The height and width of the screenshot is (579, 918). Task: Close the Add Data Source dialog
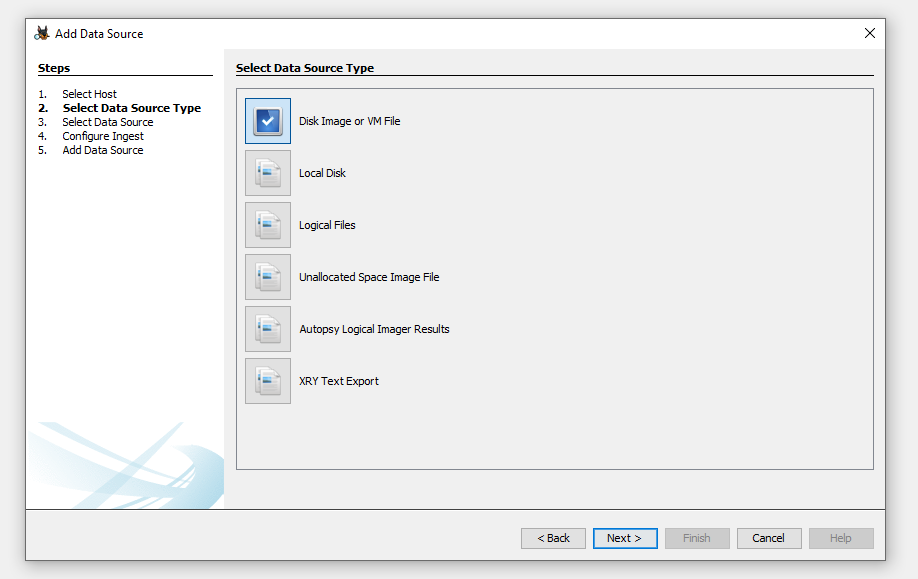[870, 33]
